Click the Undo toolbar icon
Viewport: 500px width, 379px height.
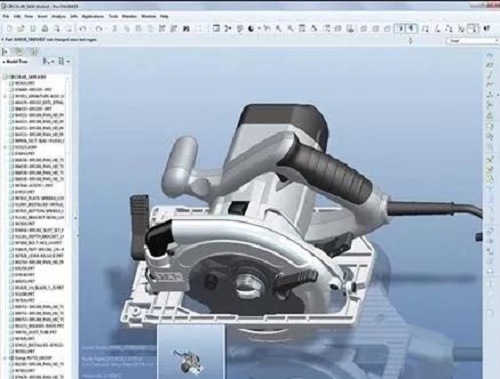83,29
